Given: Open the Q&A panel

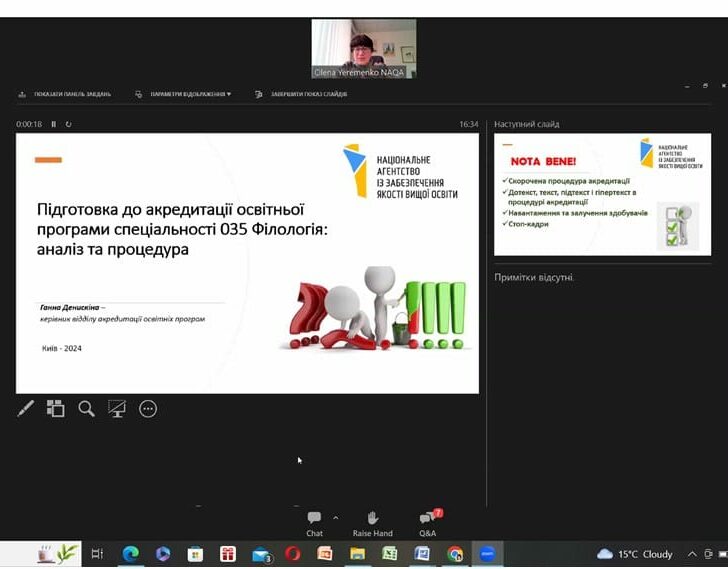Looking at the screenshot, I should click(x=427, y=523).
